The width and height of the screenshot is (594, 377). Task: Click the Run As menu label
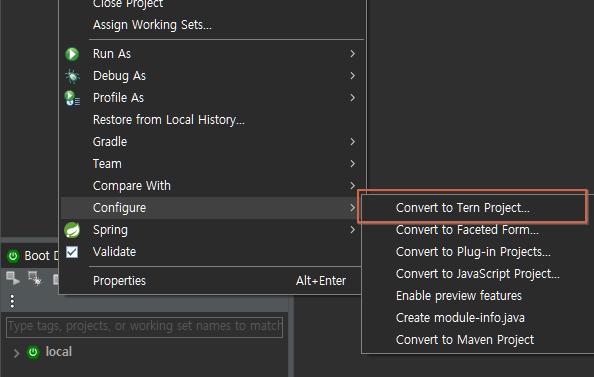[x=112, y=54]
